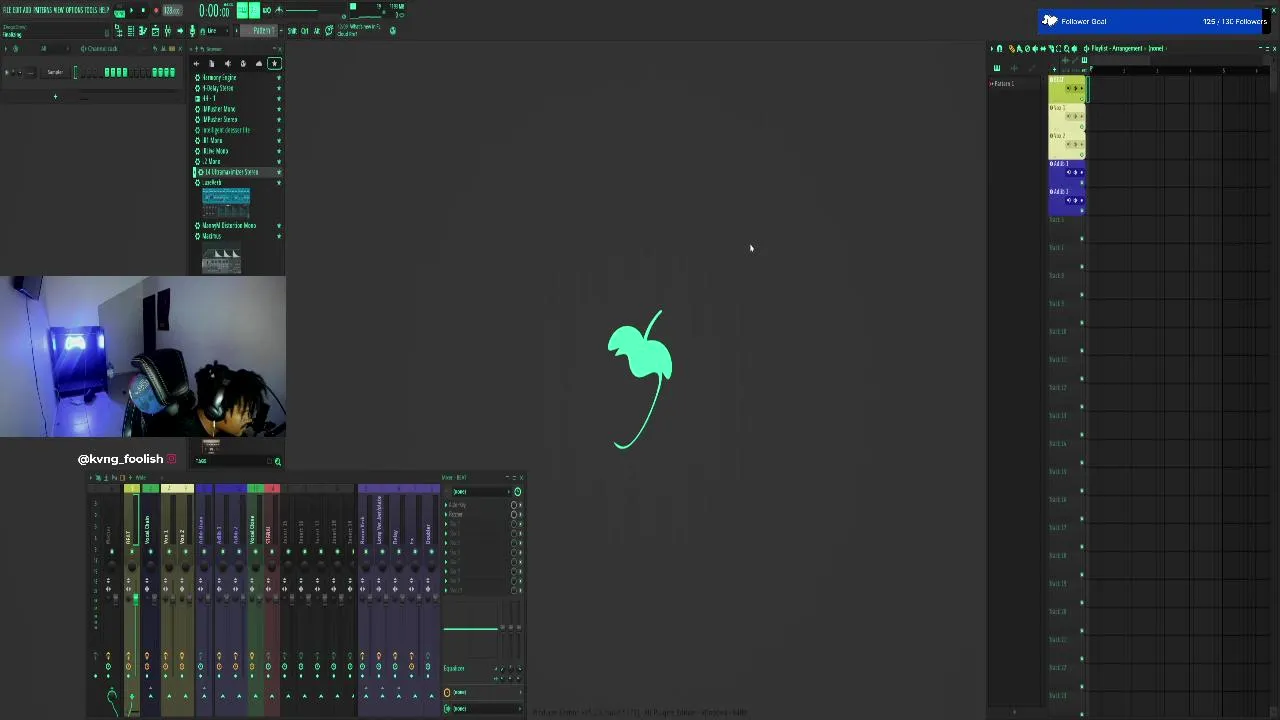Adjust the Master mixer track volume fader
1280x720 pixels.
[116, 600]
